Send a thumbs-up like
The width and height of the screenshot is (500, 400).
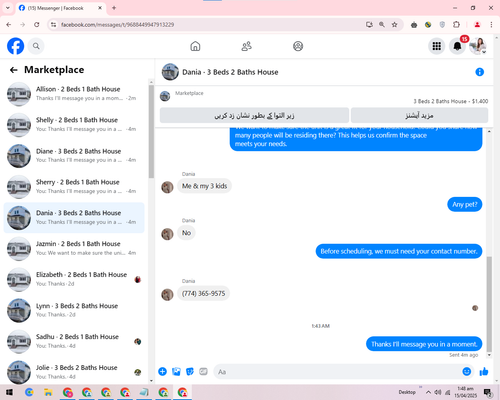484,371
